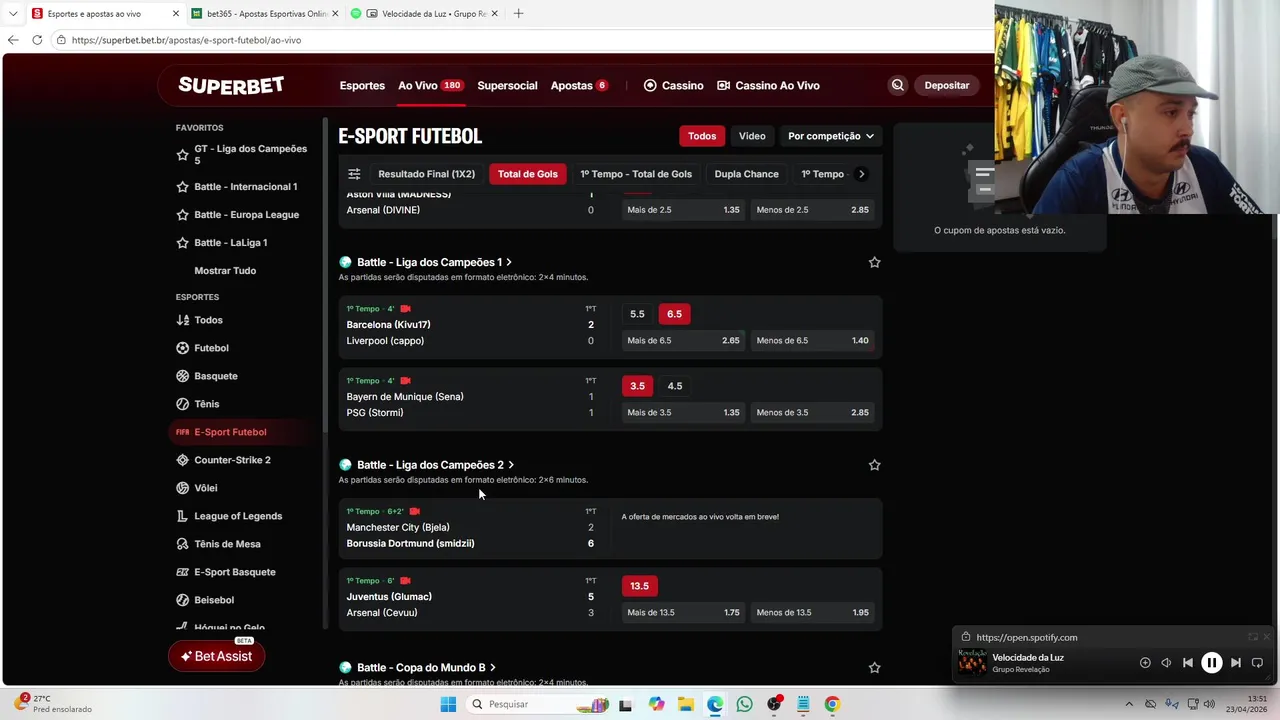Favorite Battle - Copa do Mundo B star
This screenshot has height=720, width=1280.
[x=874, y=667]
